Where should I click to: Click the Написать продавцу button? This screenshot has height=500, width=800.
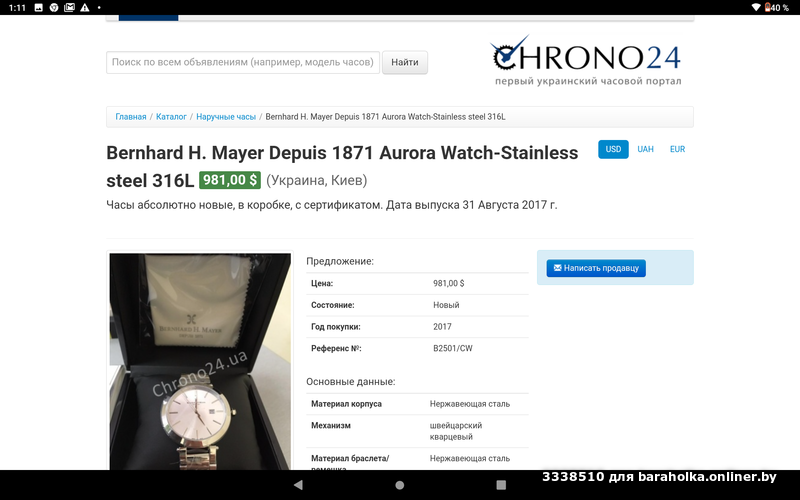pos(596,268)
